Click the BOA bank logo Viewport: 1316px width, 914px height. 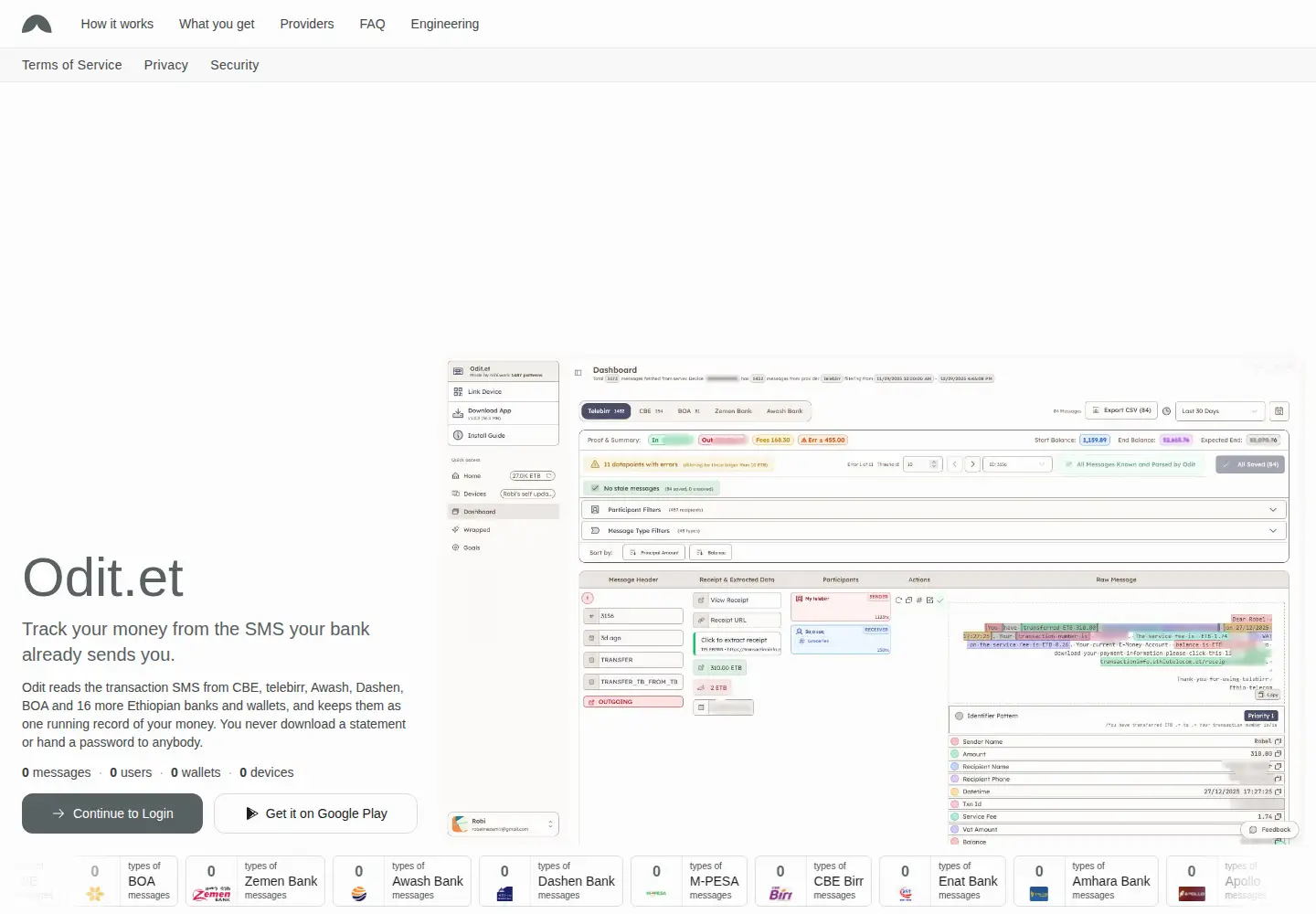pyautogui.click(x=95, y=894)
